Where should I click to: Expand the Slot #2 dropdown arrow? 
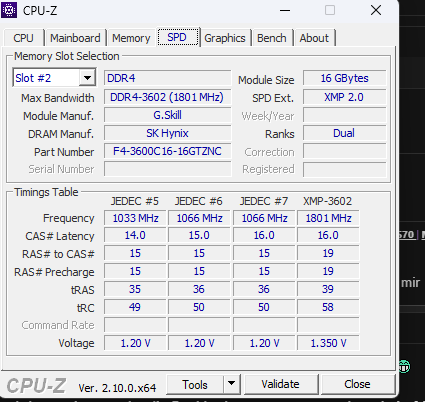[87, 78]
